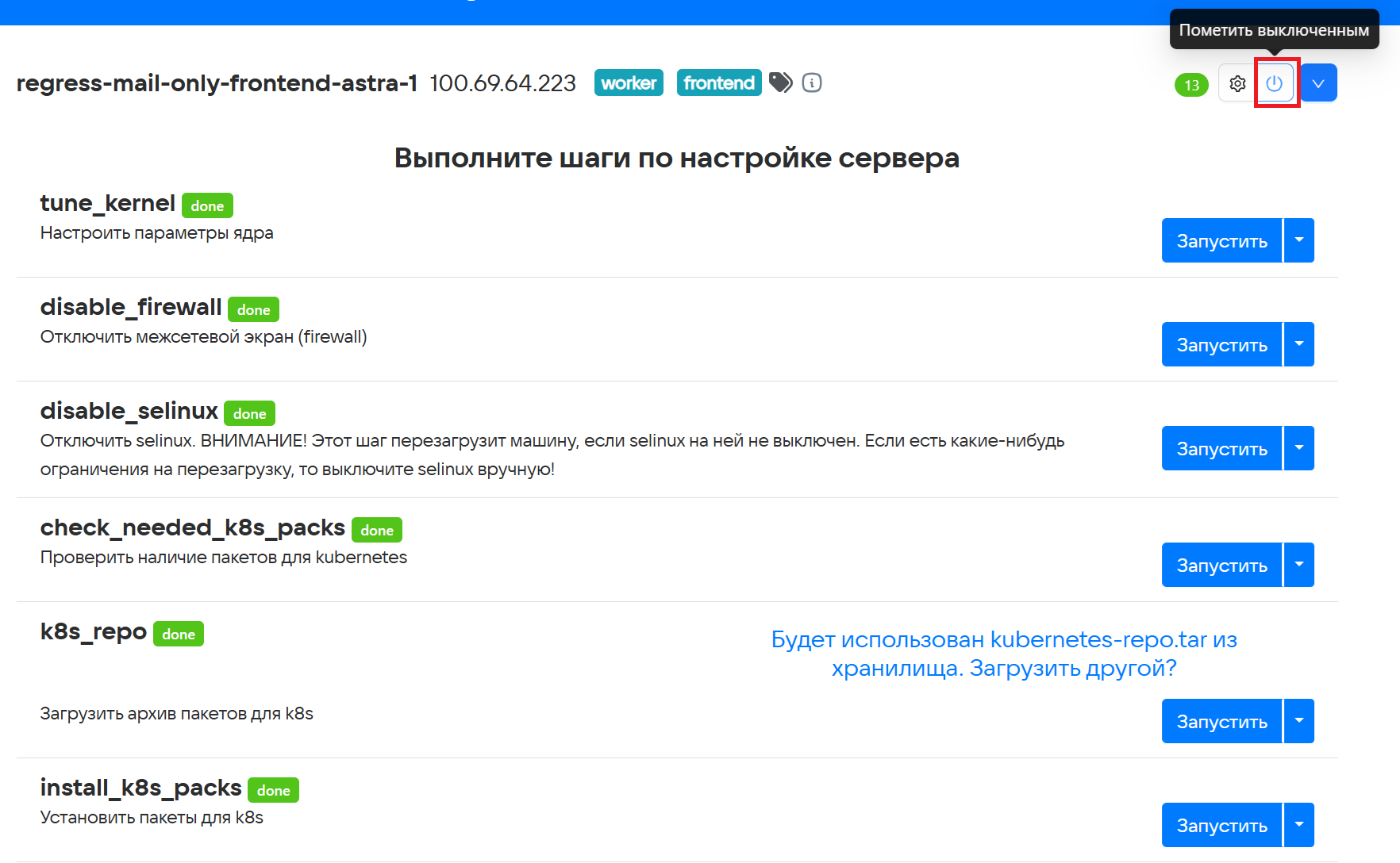Open dropdown arrow for tune_kernel step

tap(1299, 240)
